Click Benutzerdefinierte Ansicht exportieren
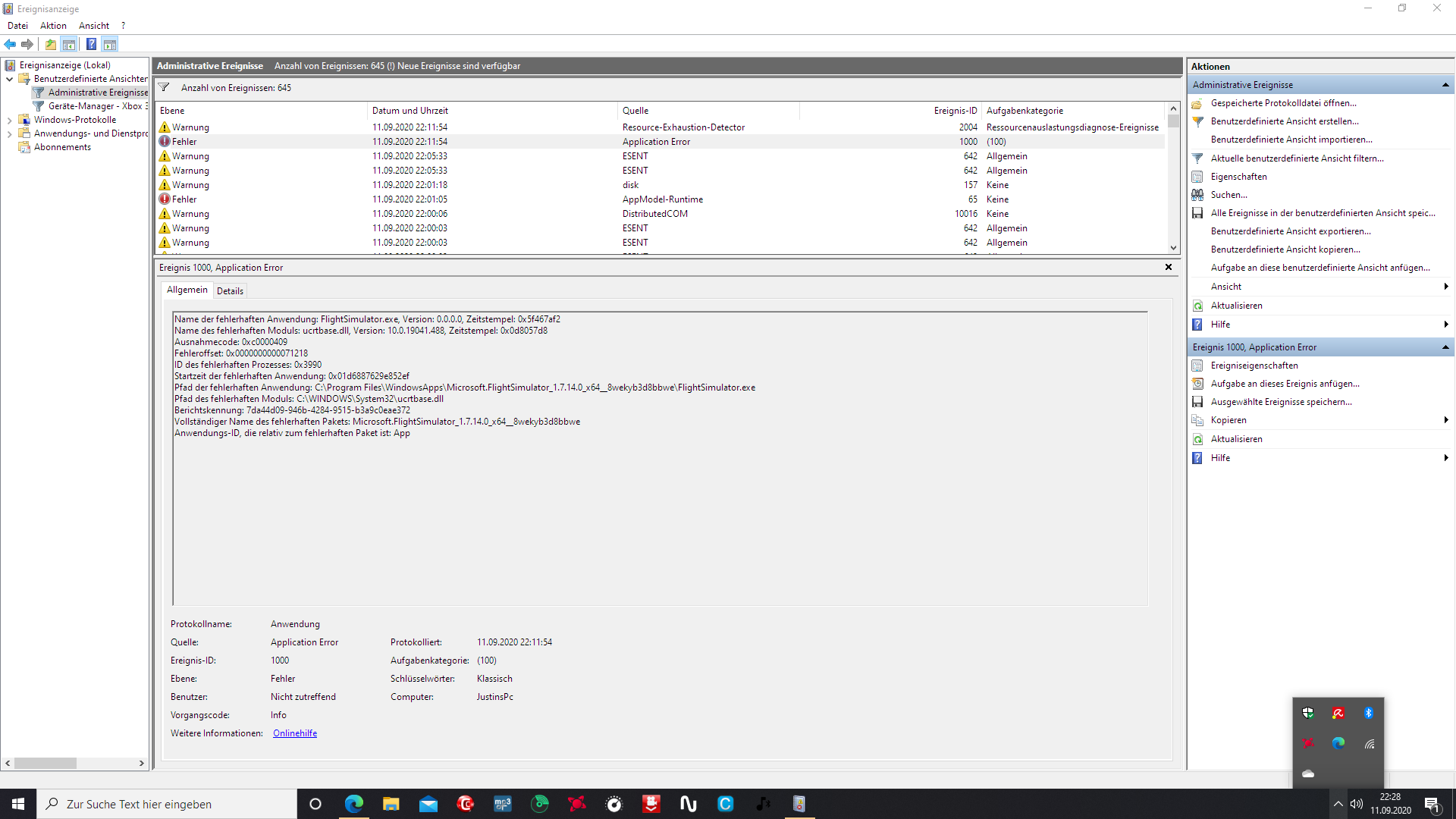 1291,231
